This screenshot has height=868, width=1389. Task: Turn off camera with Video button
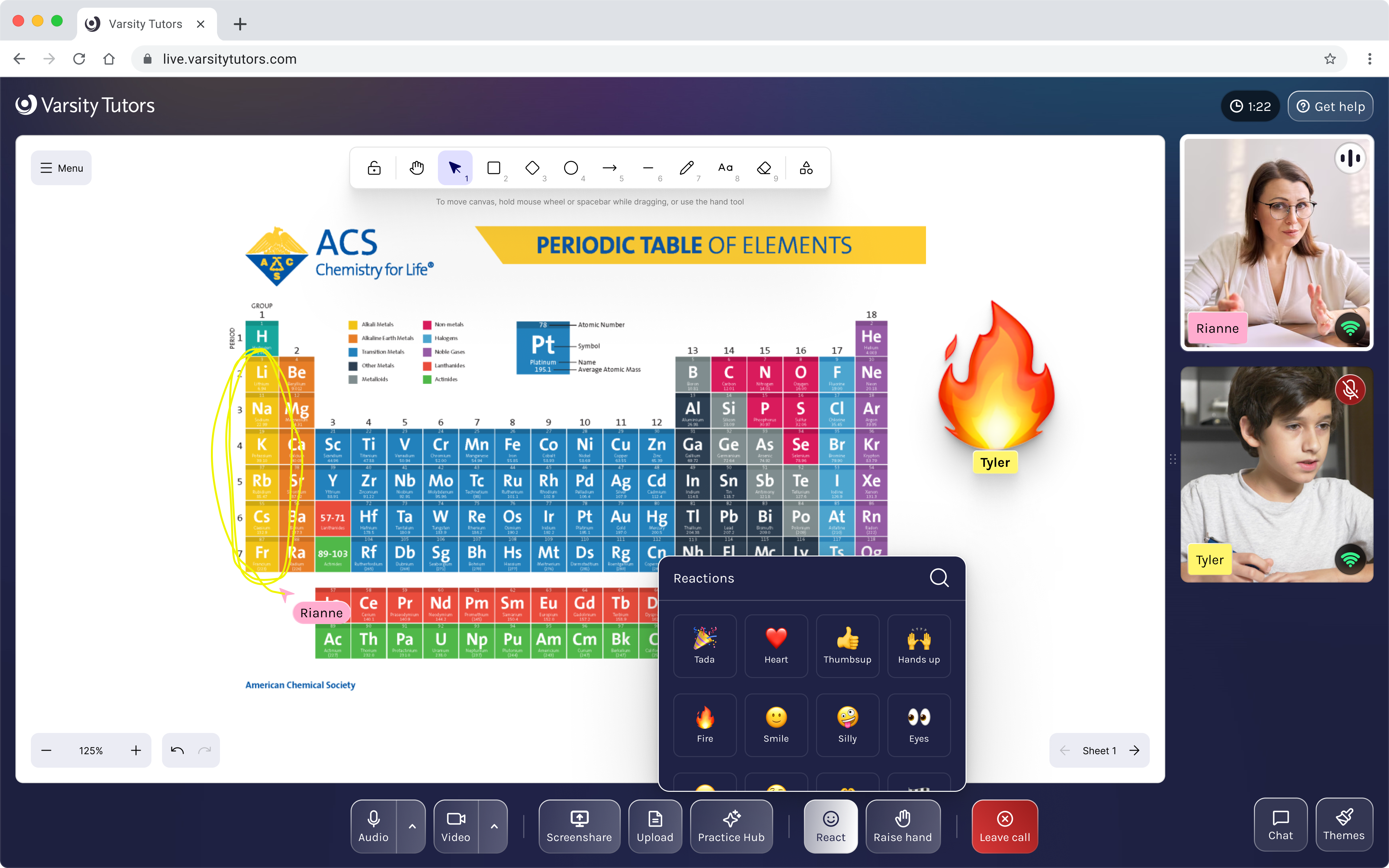[x=456, y=826]
